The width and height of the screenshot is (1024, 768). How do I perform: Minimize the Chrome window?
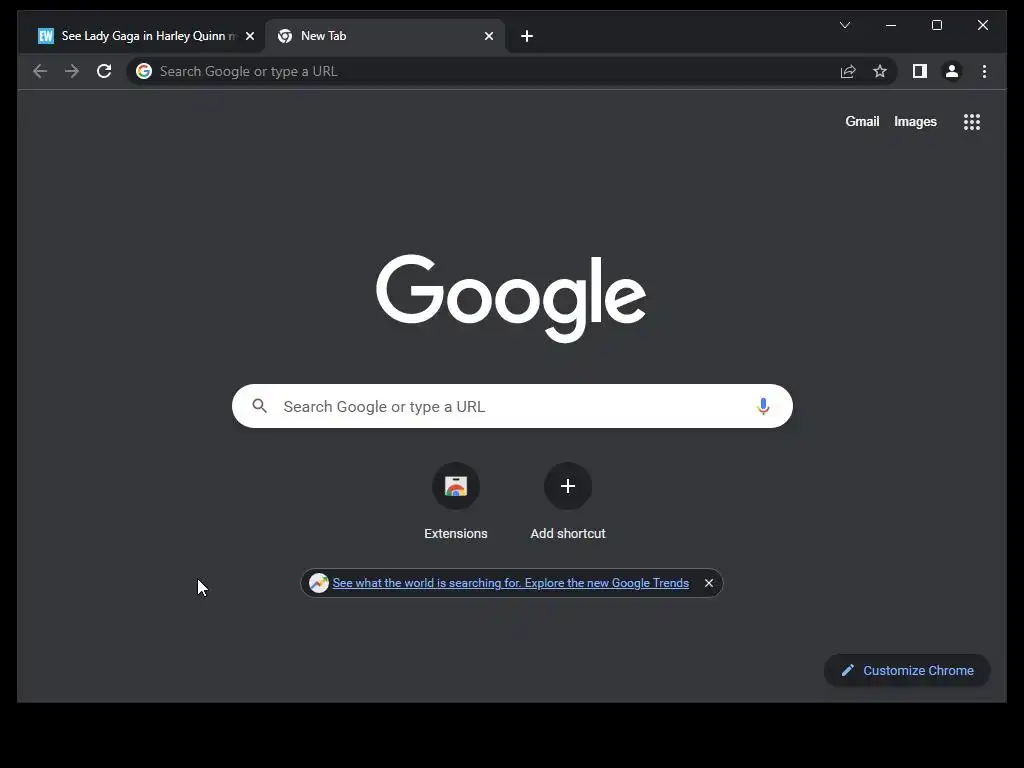click(x=891, y=25)
